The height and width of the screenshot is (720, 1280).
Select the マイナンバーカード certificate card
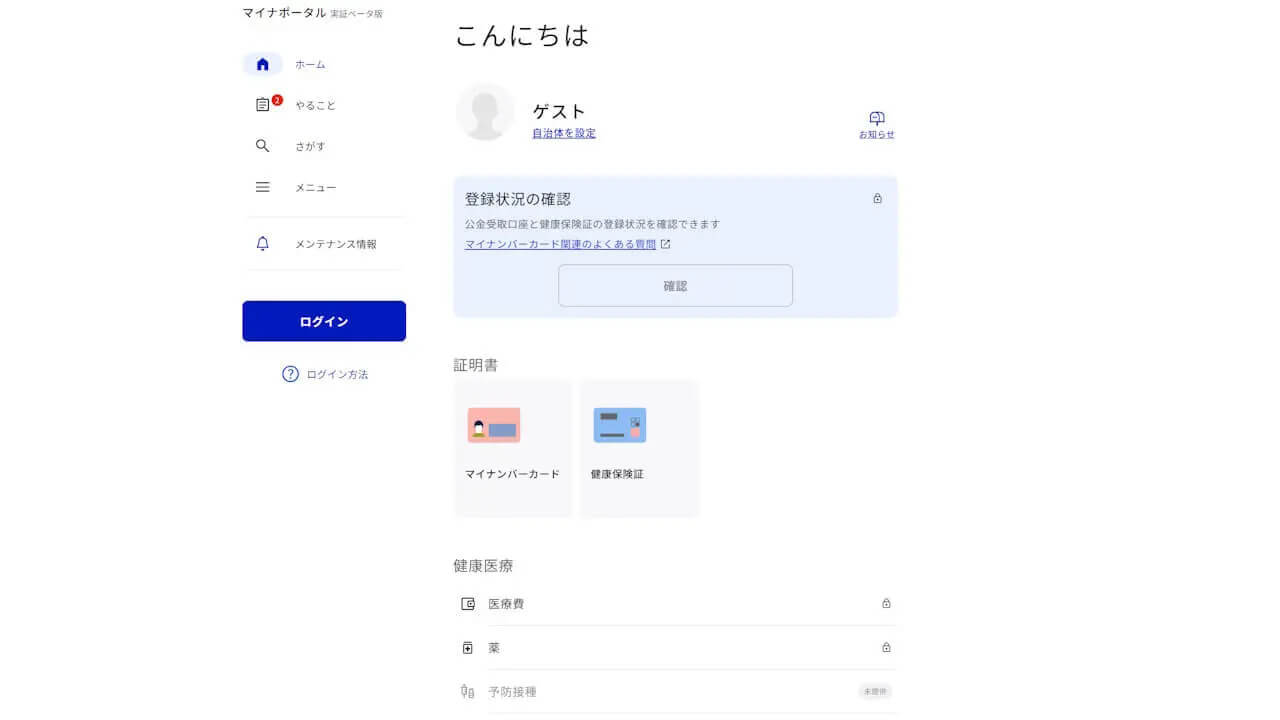[x=513, y=448]
